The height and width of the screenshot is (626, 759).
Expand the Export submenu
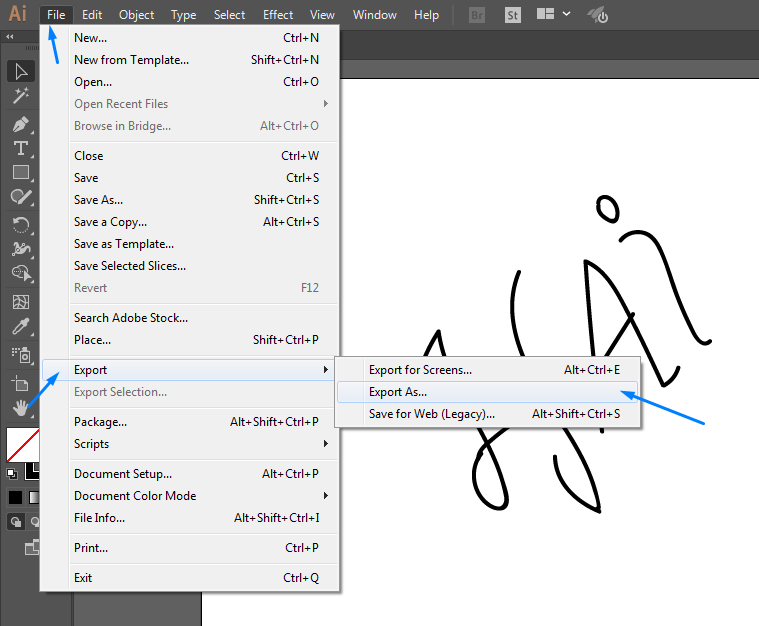click(190, 370)
